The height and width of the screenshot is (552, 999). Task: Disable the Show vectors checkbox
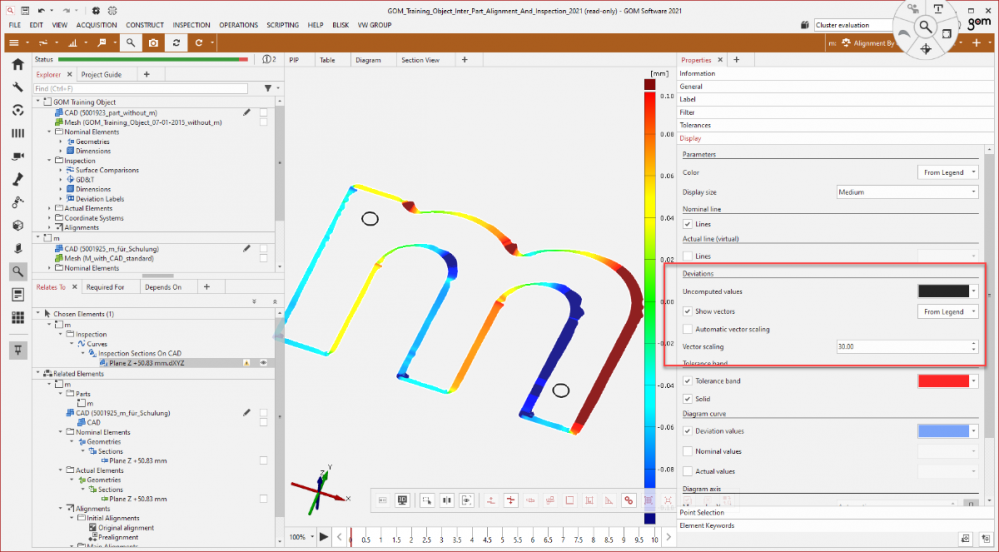687,311
